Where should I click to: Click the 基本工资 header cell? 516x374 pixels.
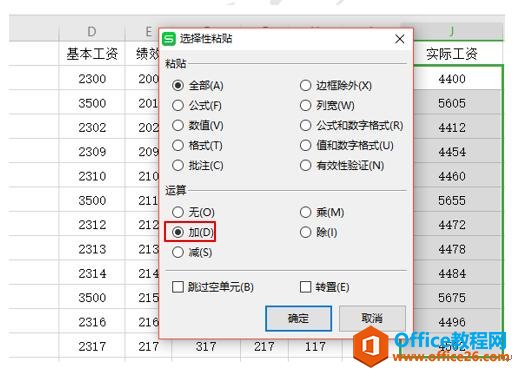[92, 54]
